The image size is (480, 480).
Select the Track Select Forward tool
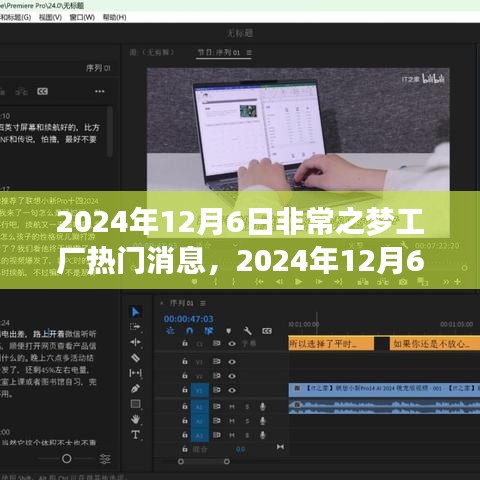[x=136, y=327]
